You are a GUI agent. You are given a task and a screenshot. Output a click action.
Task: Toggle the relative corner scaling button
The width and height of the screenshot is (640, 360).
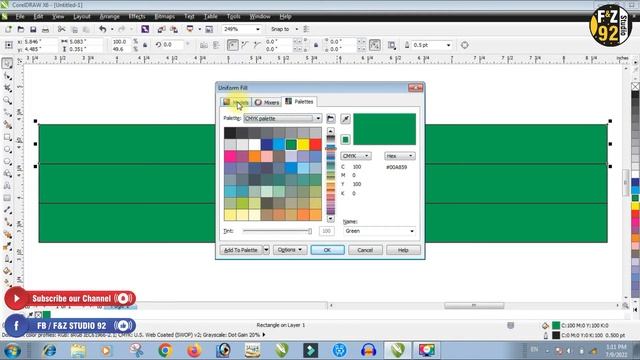pos(375,45)
